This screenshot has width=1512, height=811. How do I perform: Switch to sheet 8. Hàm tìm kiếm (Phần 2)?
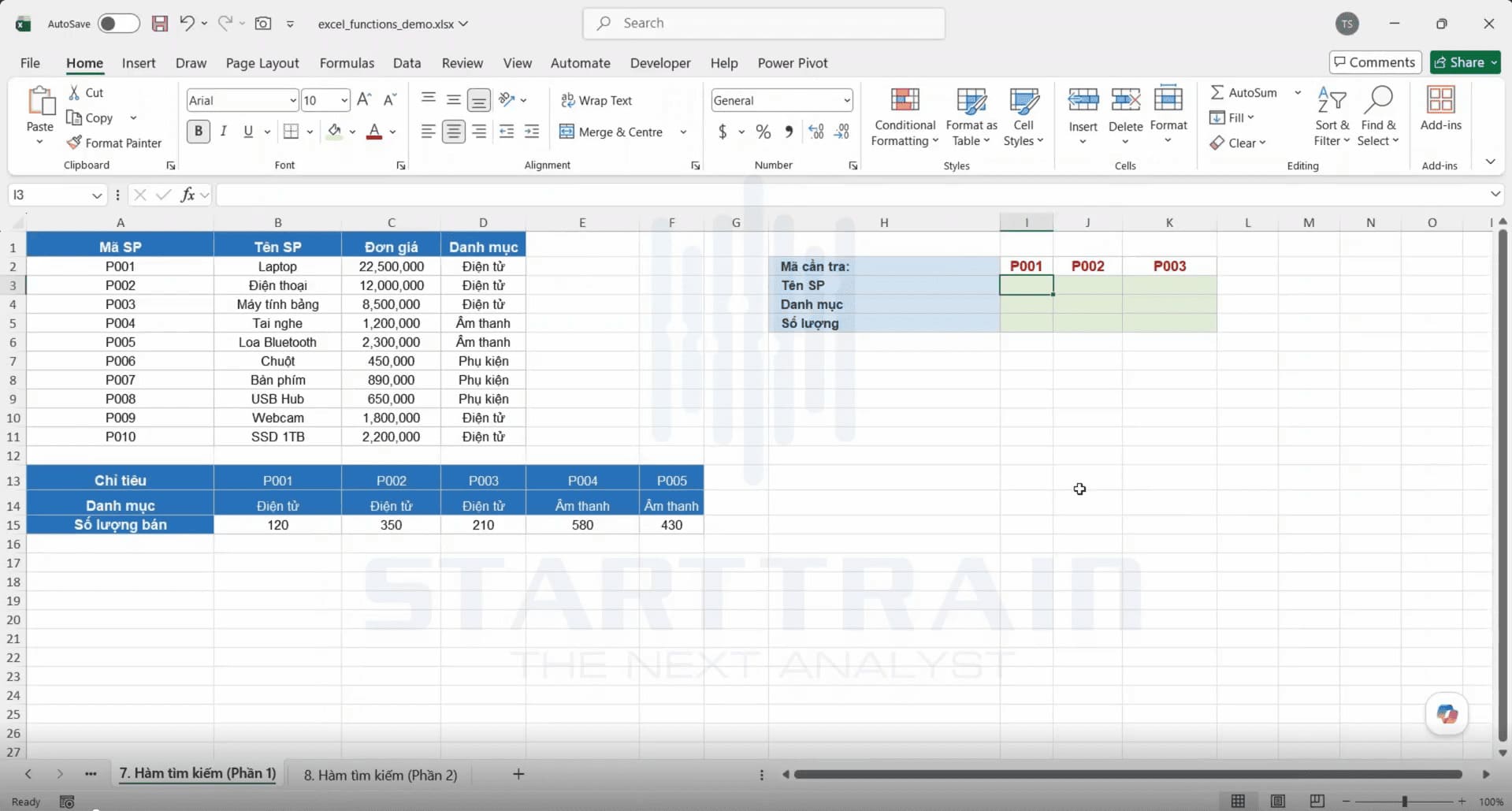(381, 776)
